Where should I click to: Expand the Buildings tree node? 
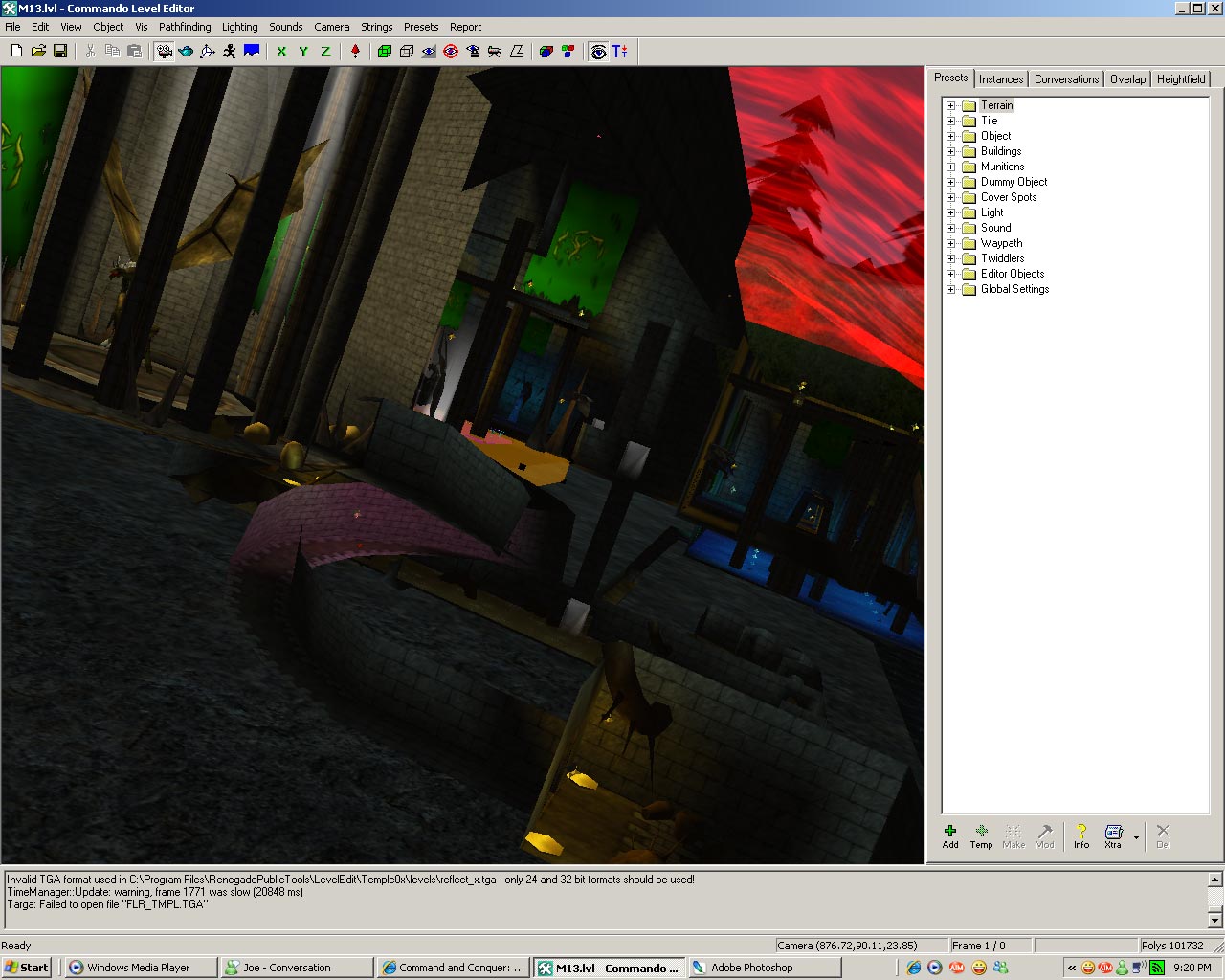click(x=951, y=152)
